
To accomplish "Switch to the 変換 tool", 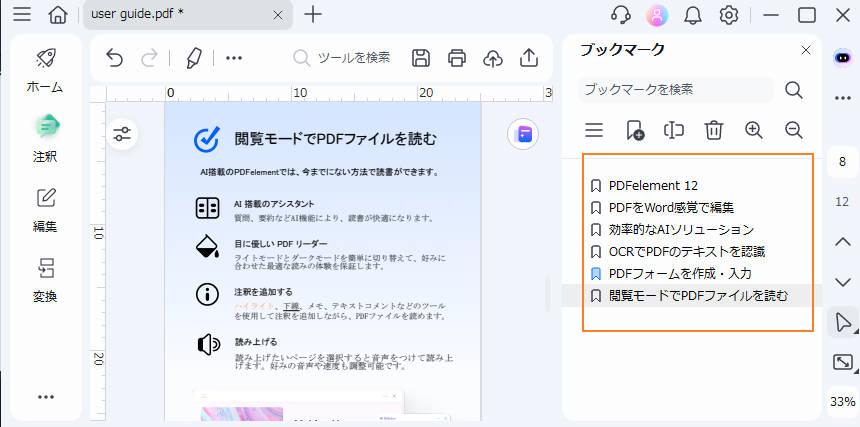I will pos(45,280).
